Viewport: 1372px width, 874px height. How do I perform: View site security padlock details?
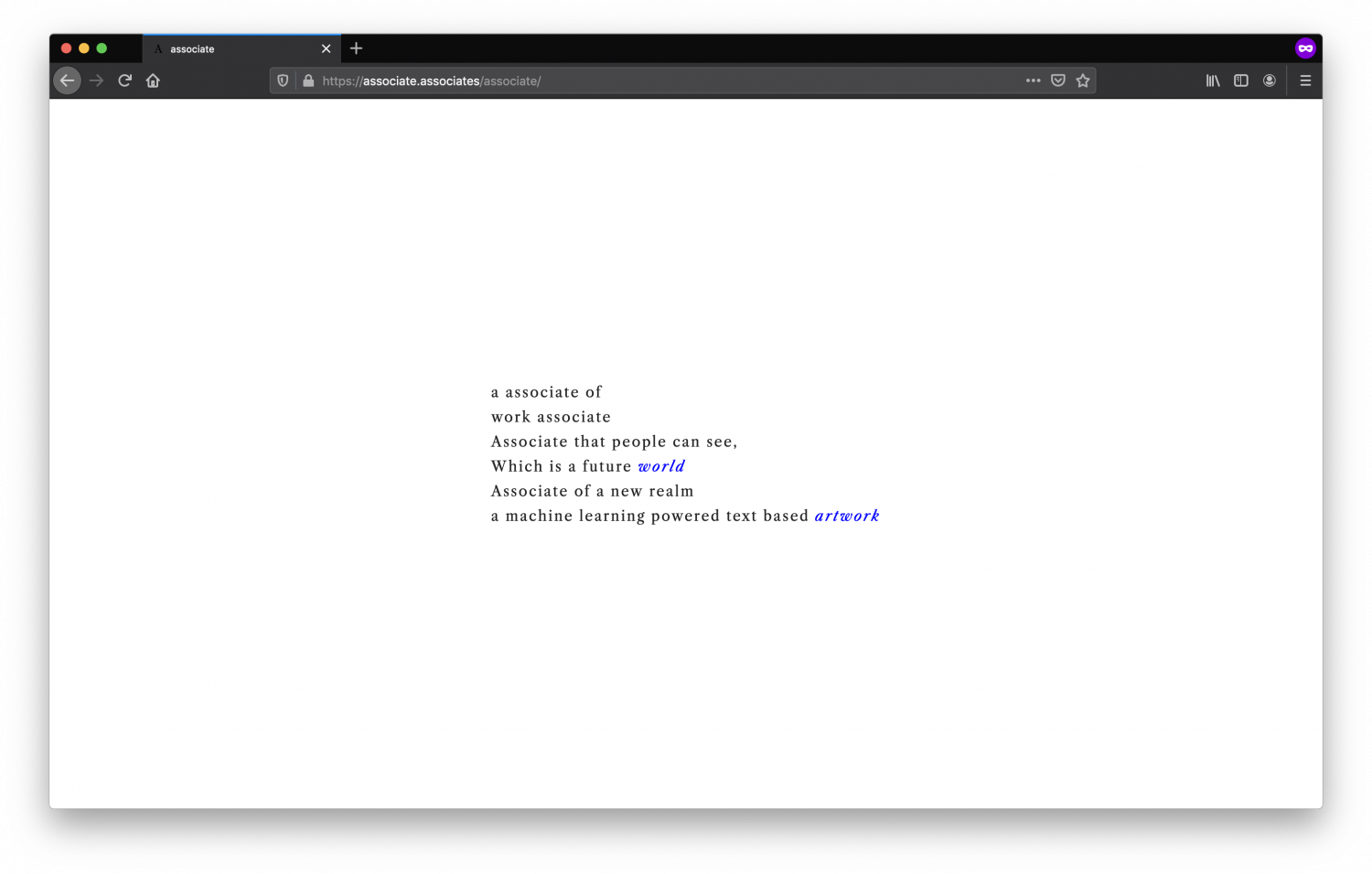(x=308, y=80)
